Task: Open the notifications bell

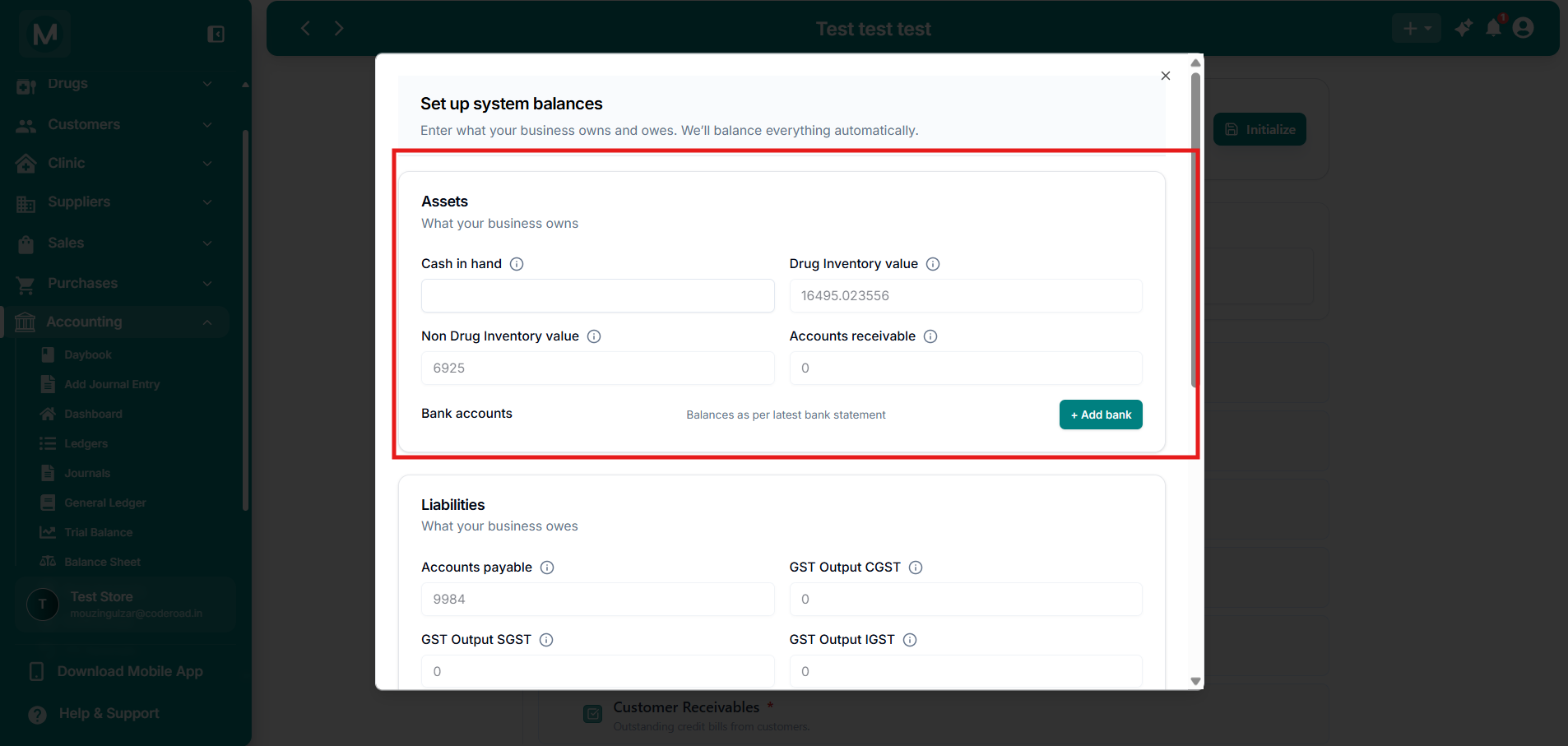Action: [1494, 28]
